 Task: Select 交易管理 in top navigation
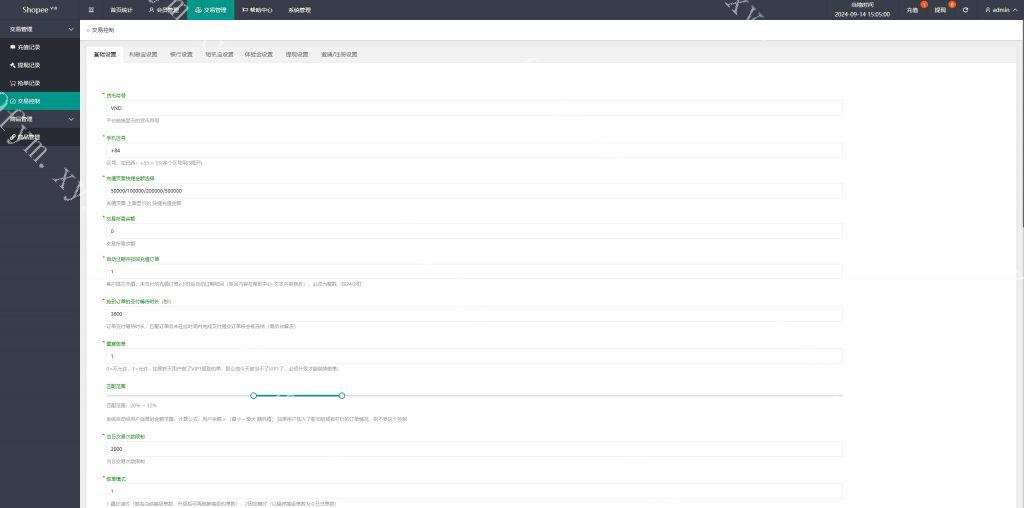click(x=210, y=10)
